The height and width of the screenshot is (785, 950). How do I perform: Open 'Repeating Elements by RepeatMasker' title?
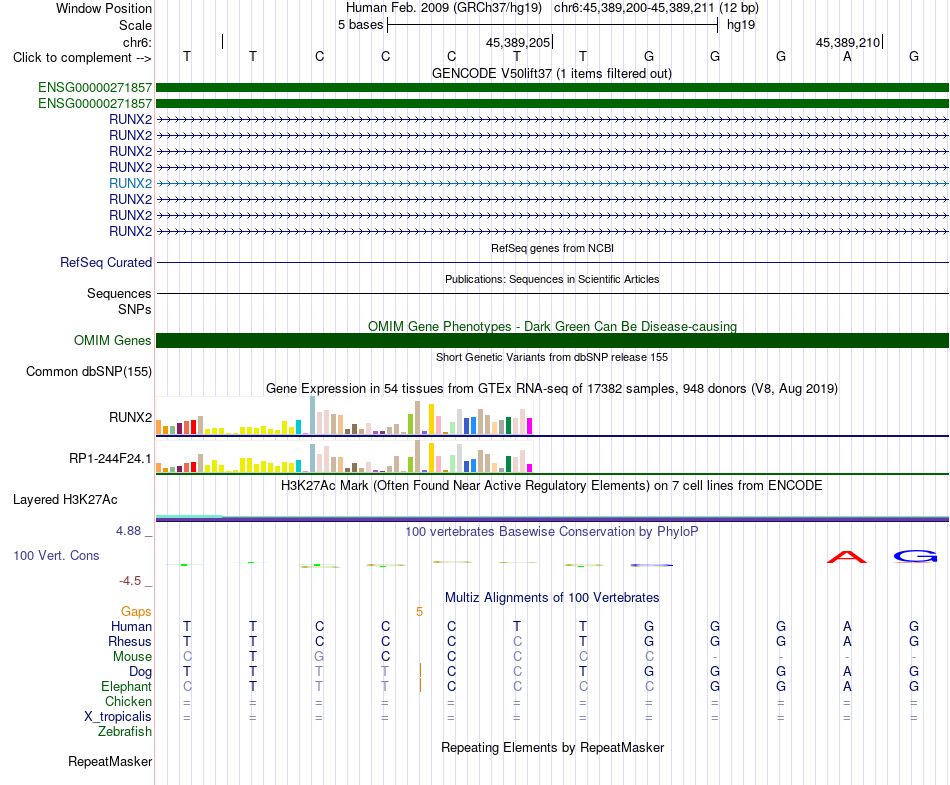click(x=552, y=747)
